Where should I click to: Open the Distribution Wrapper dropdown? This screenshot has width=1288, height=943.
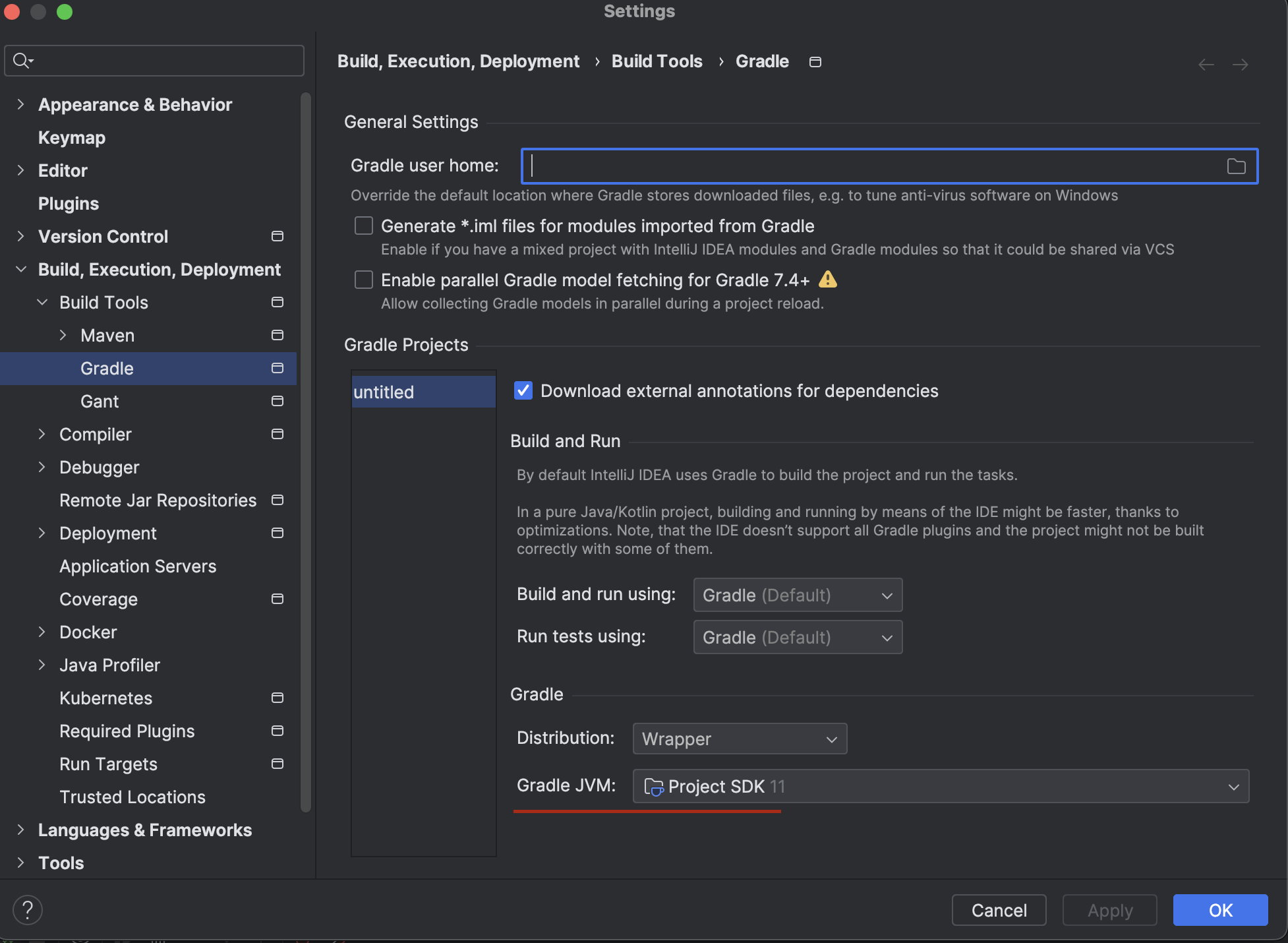(740, 739)
